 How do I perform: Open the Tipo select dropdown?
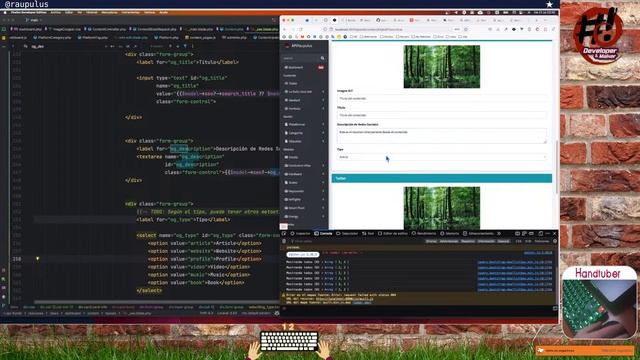pyautogui.click(x=442, y=157)
